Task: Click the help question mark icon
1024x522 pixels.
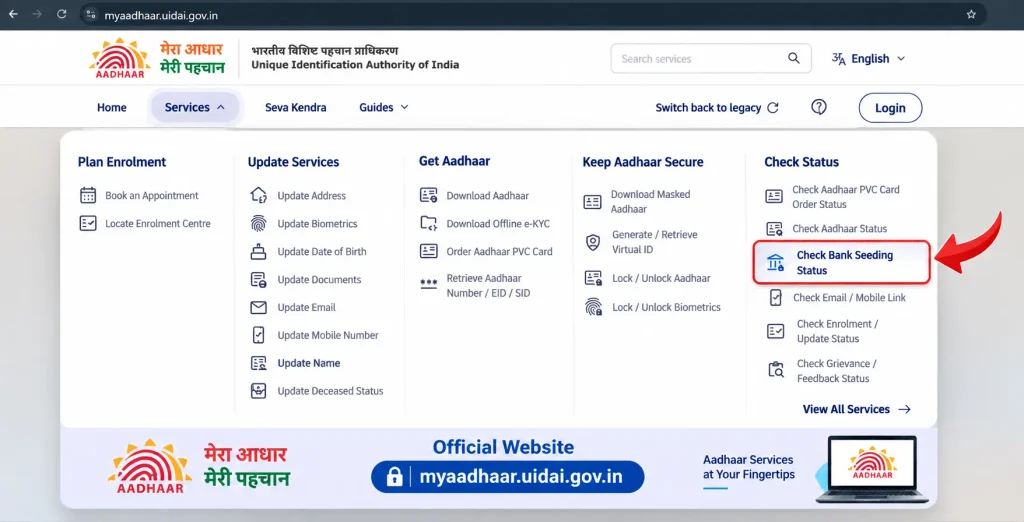Action: pos(819,107)
